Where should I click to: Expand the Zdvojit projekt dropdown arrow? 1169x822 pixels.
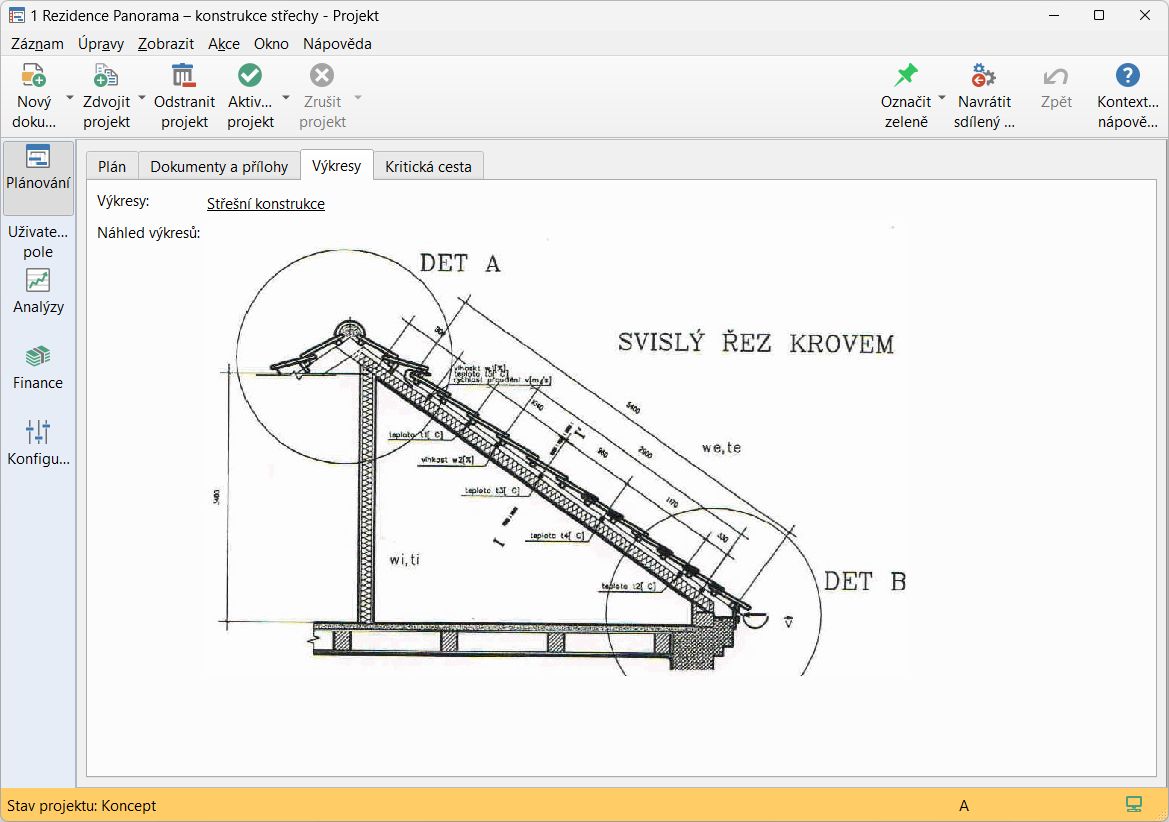click(x=142, y=99)
